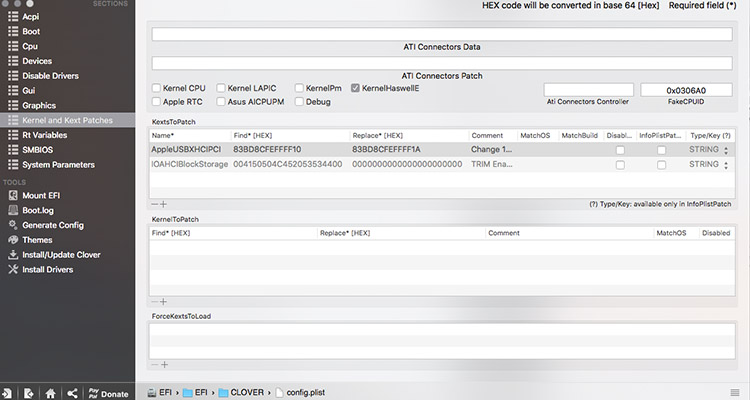Select Kernel and Kext Patches section
Screen dimensions: 750x400
point(67,120)
